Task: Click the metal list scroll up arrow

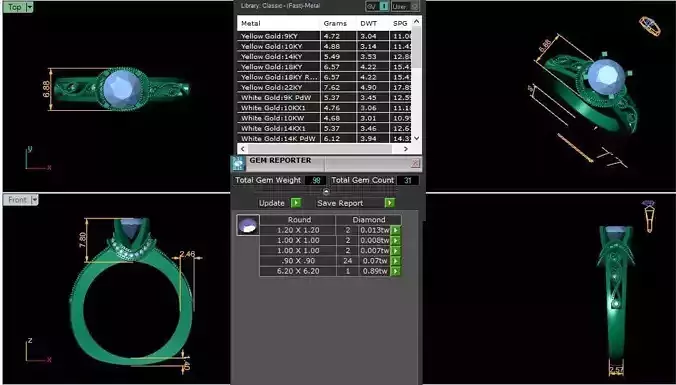Action: point(416,21)
